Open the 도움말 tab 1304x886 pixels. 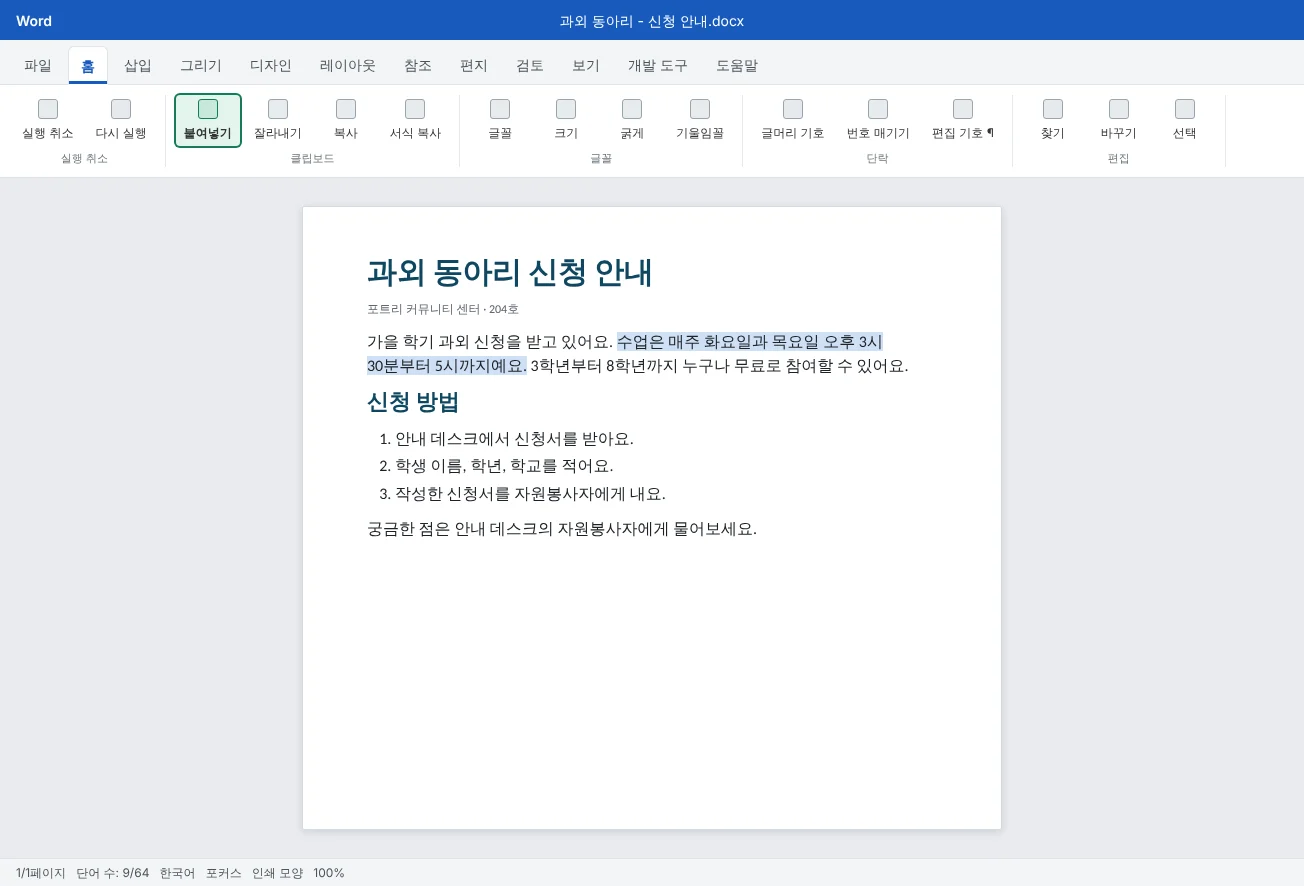(x=737, y=66)
